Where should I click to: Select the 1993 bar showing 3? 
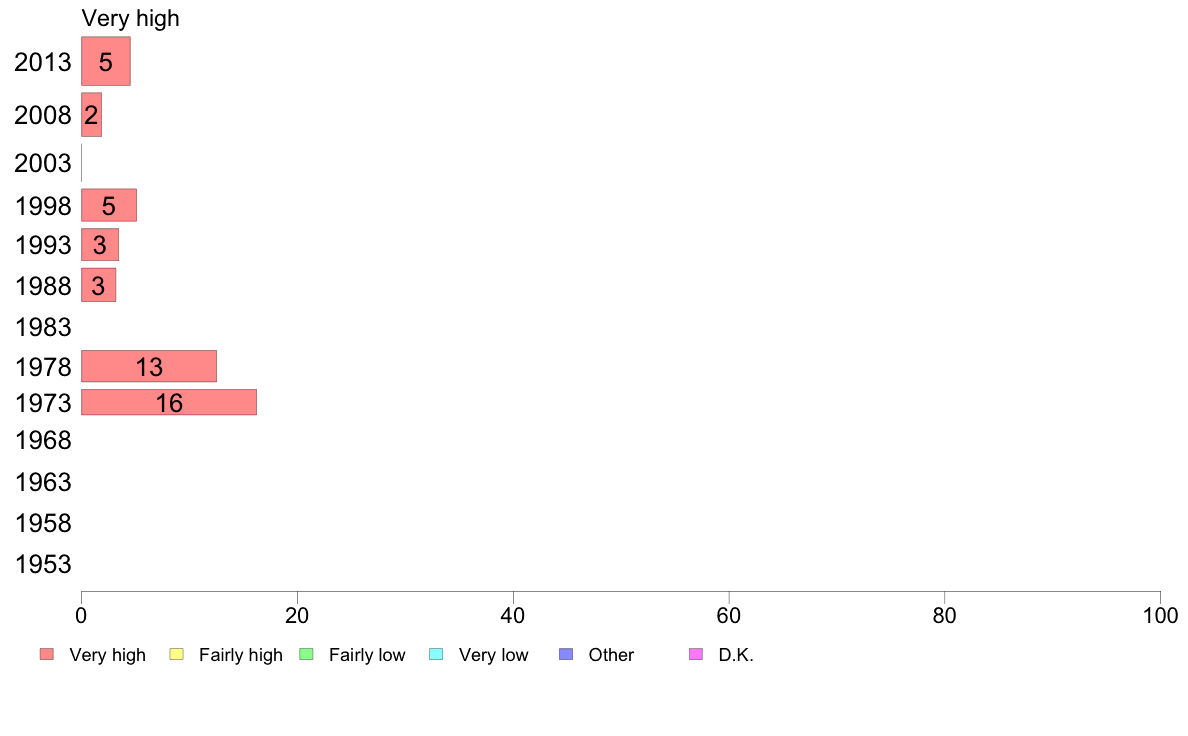pos(100,245)
